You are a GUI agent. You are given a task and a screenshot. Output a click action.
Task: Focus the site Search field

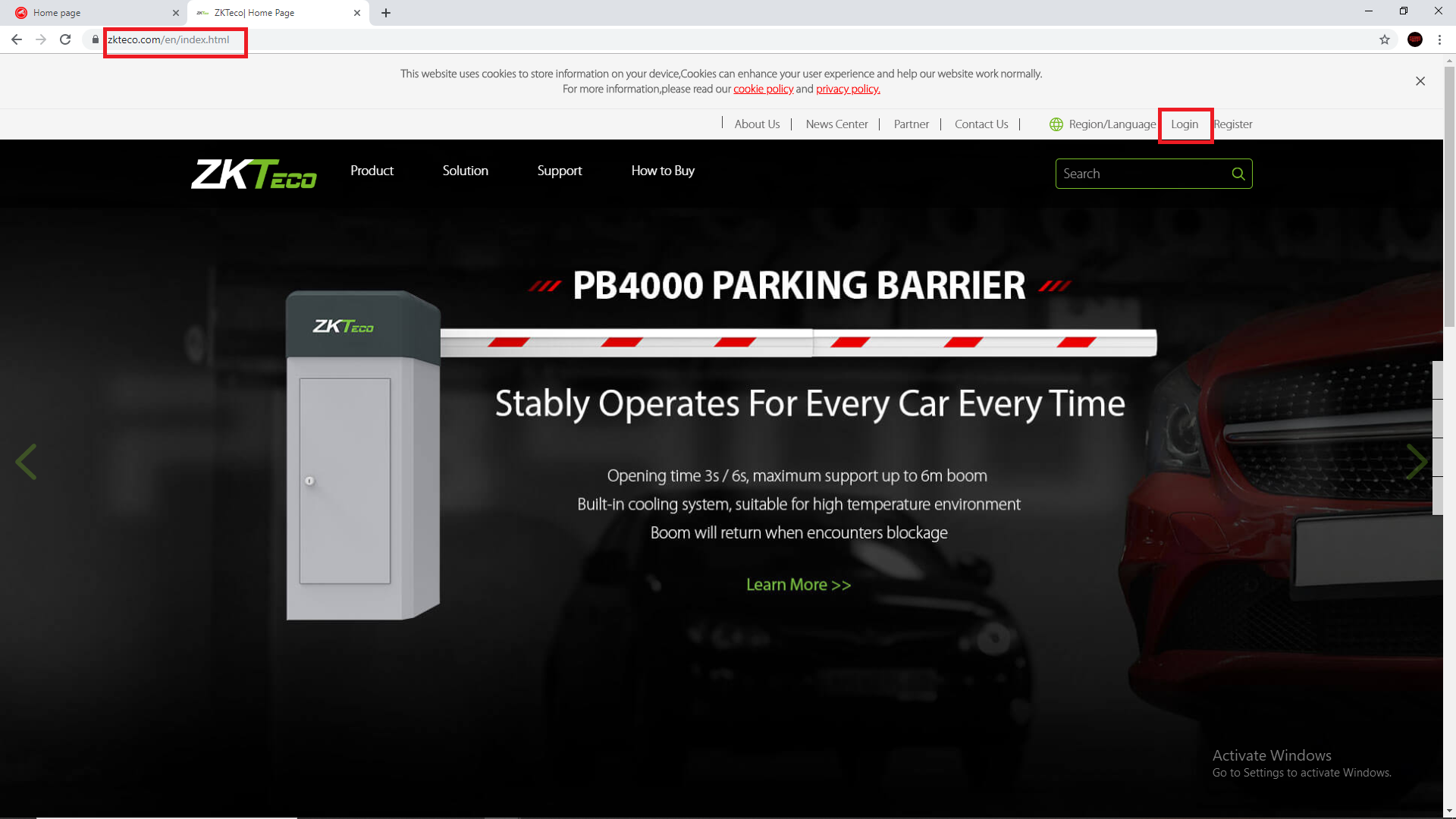click(1144, 174)
